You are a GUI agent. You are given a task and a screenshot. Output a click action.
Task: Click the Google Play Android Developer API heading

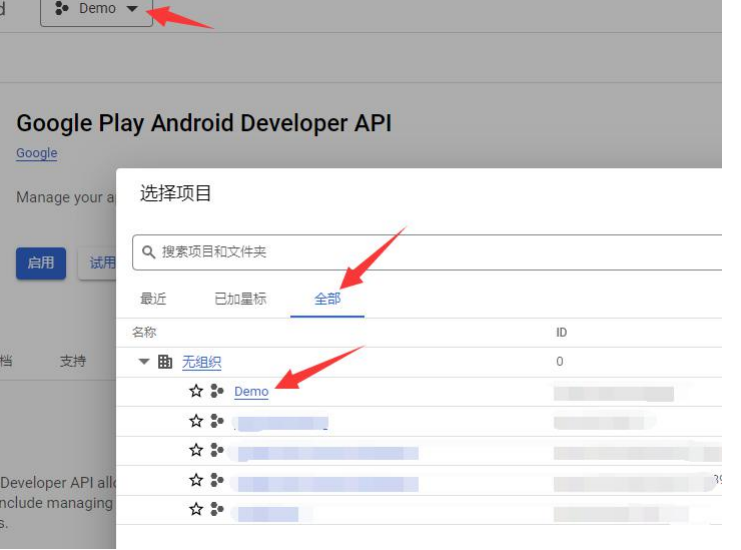(204, 123)
